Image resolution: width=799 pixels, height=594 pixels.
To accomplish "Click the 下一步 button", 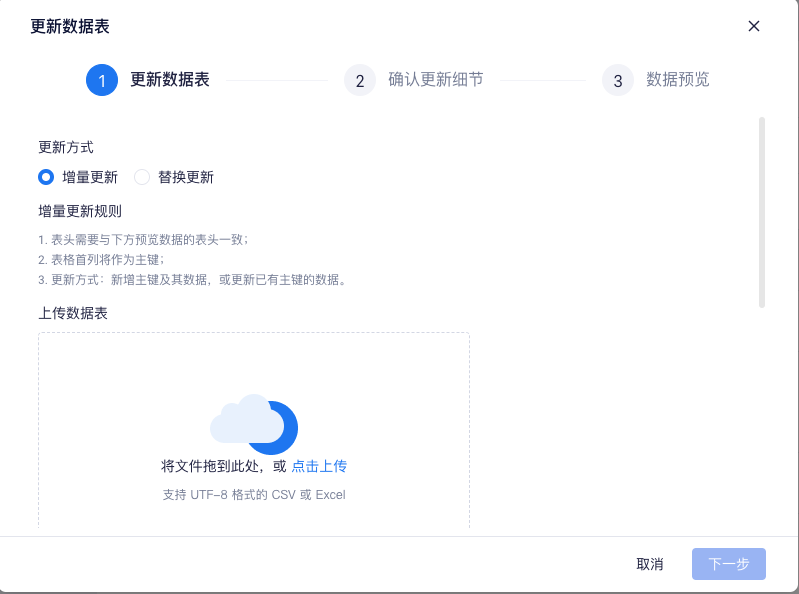I will point(729,564).
